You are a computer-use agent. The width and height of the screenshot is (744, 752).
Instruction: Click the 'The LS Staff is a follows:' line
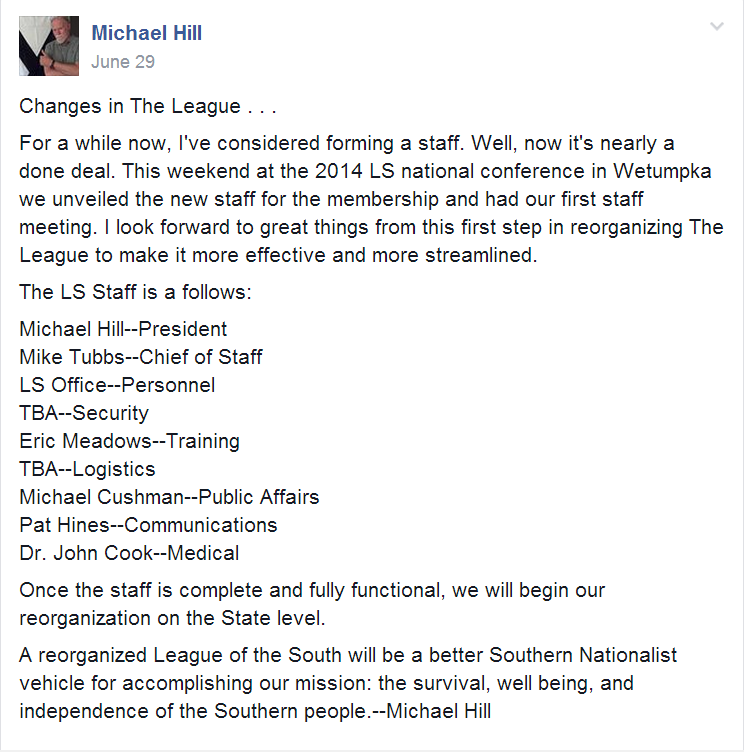point(135,292)
